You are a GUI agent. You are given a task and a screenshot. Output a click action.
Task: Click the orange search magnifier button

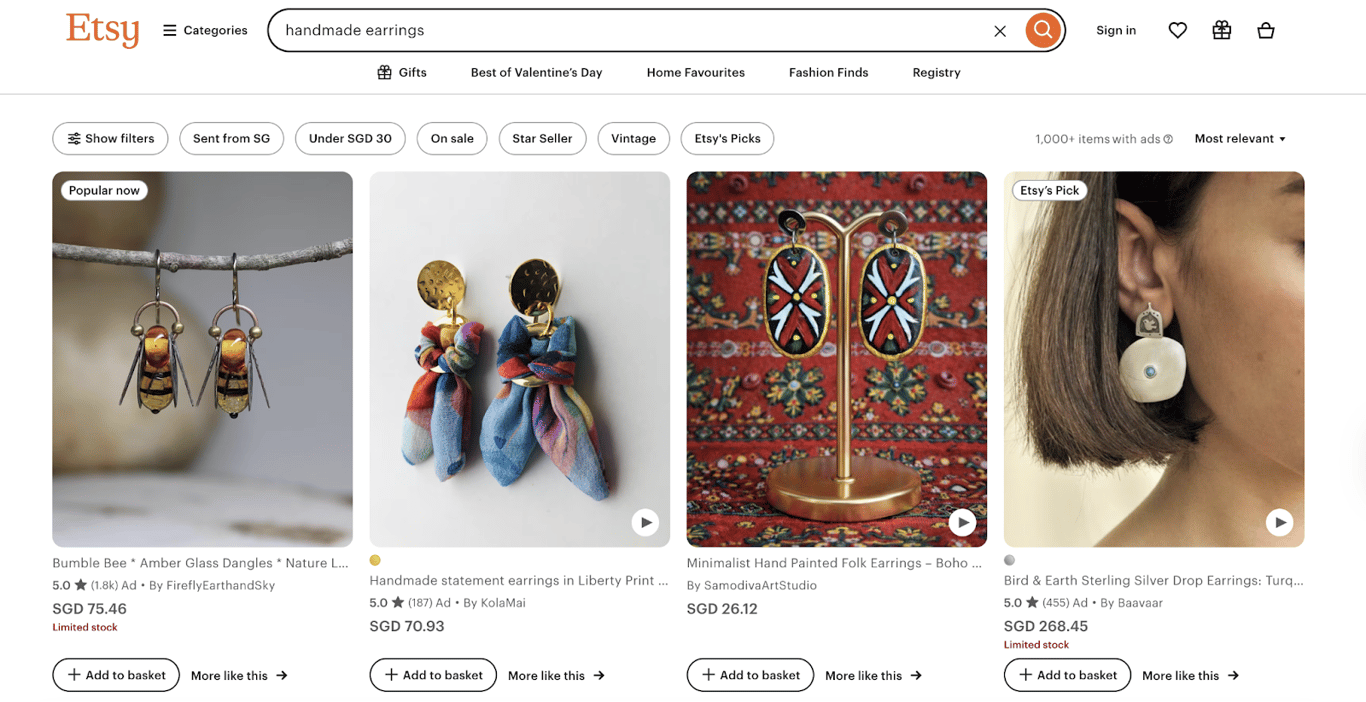coord(1042,30)
